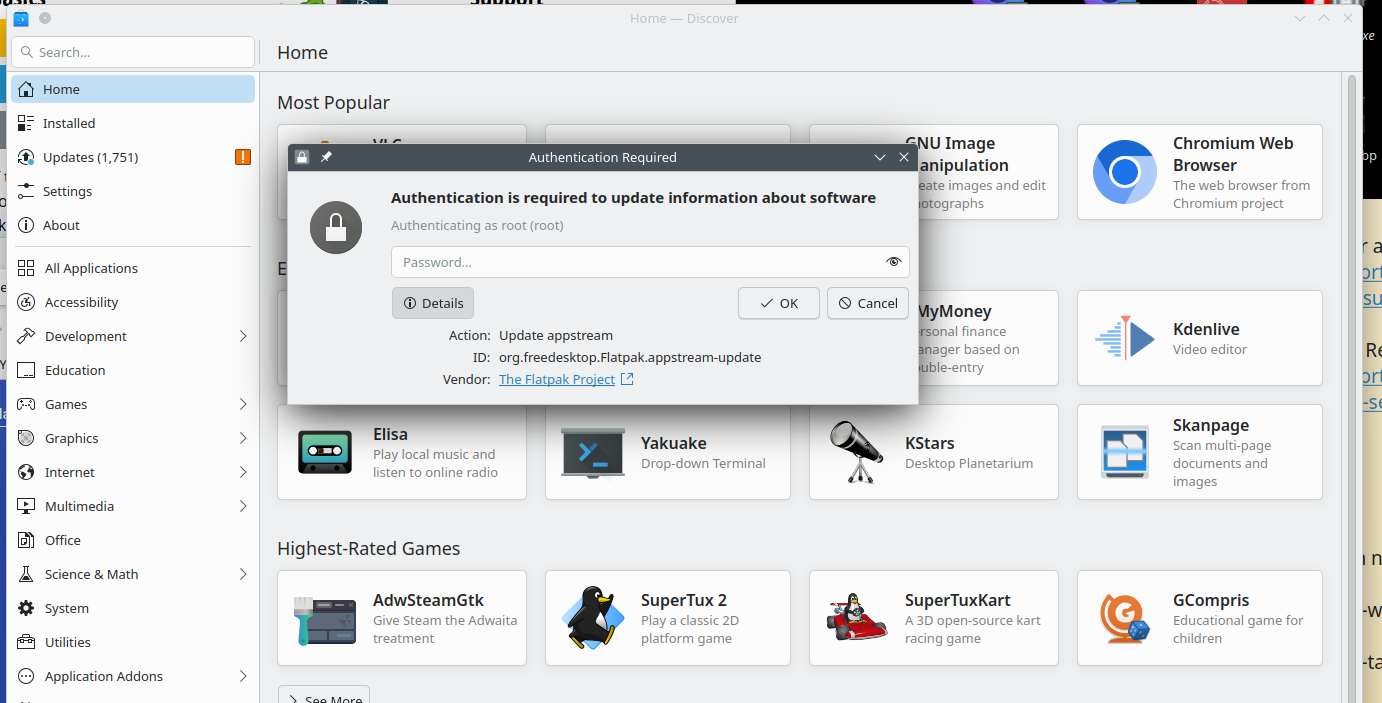
Task: Toggle the Details button in dialog
Action: pyautogui.click(x=433, y=303)
